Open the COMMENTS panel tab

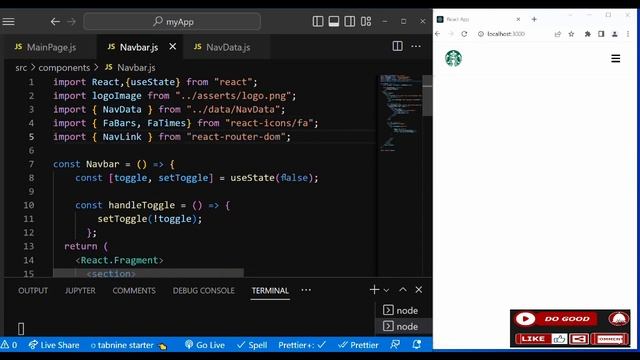[134, 291]
